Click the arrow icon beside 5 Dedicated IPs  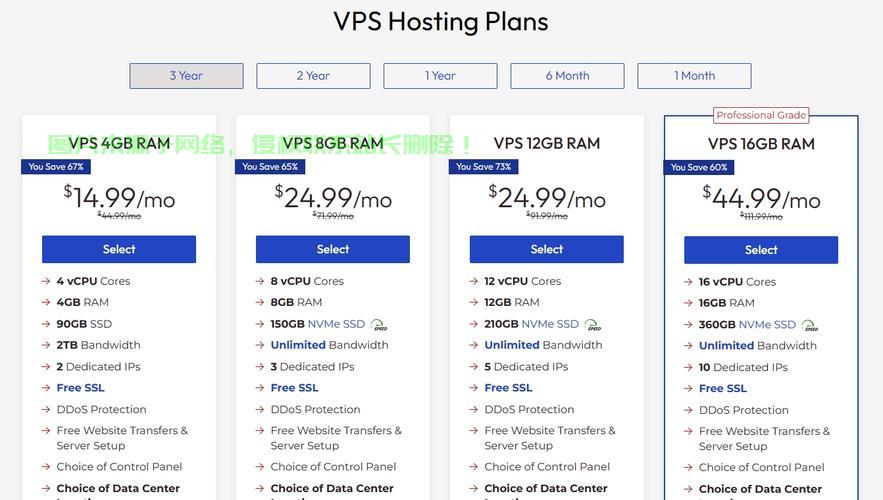tap(474, 367)
